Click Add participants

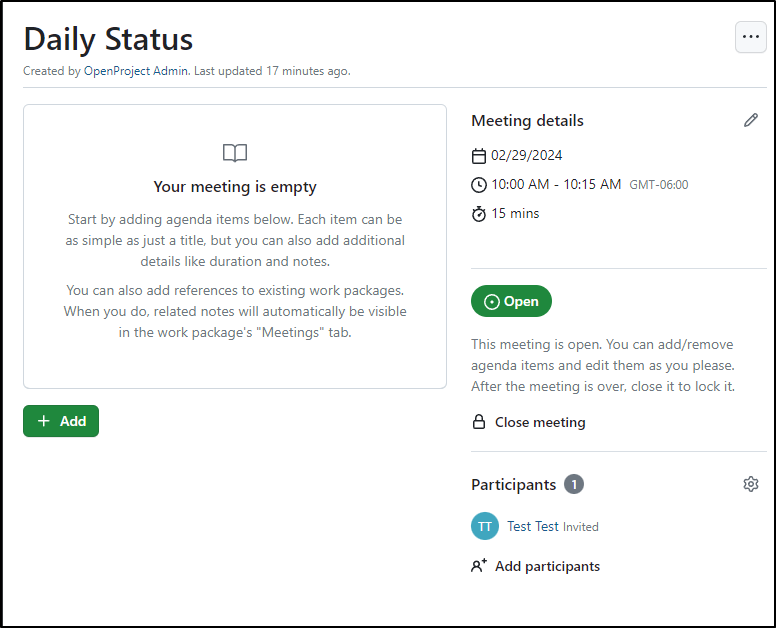click(x=547, y=566)
